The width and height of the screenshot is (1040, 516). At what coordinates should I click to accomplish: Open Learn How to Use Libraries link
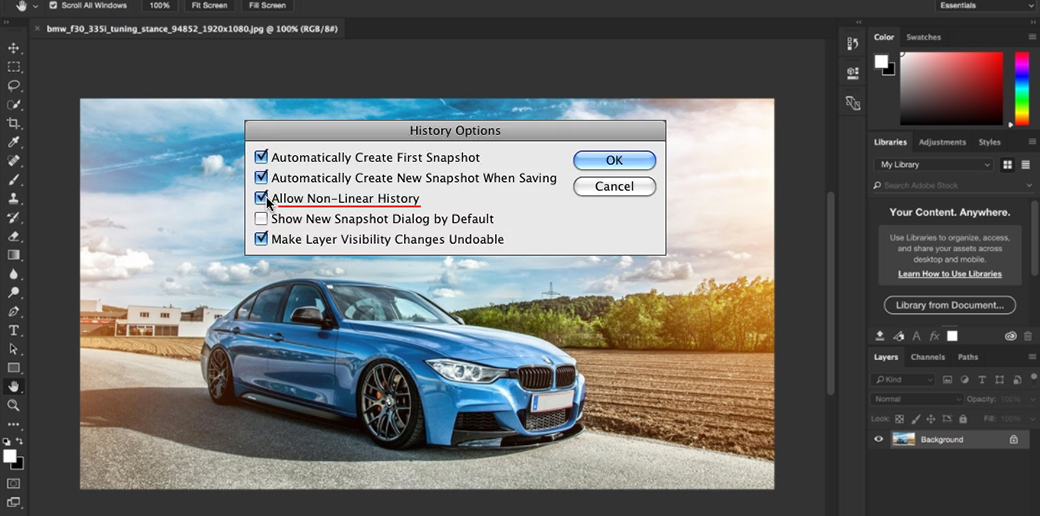tap(949, 274)
